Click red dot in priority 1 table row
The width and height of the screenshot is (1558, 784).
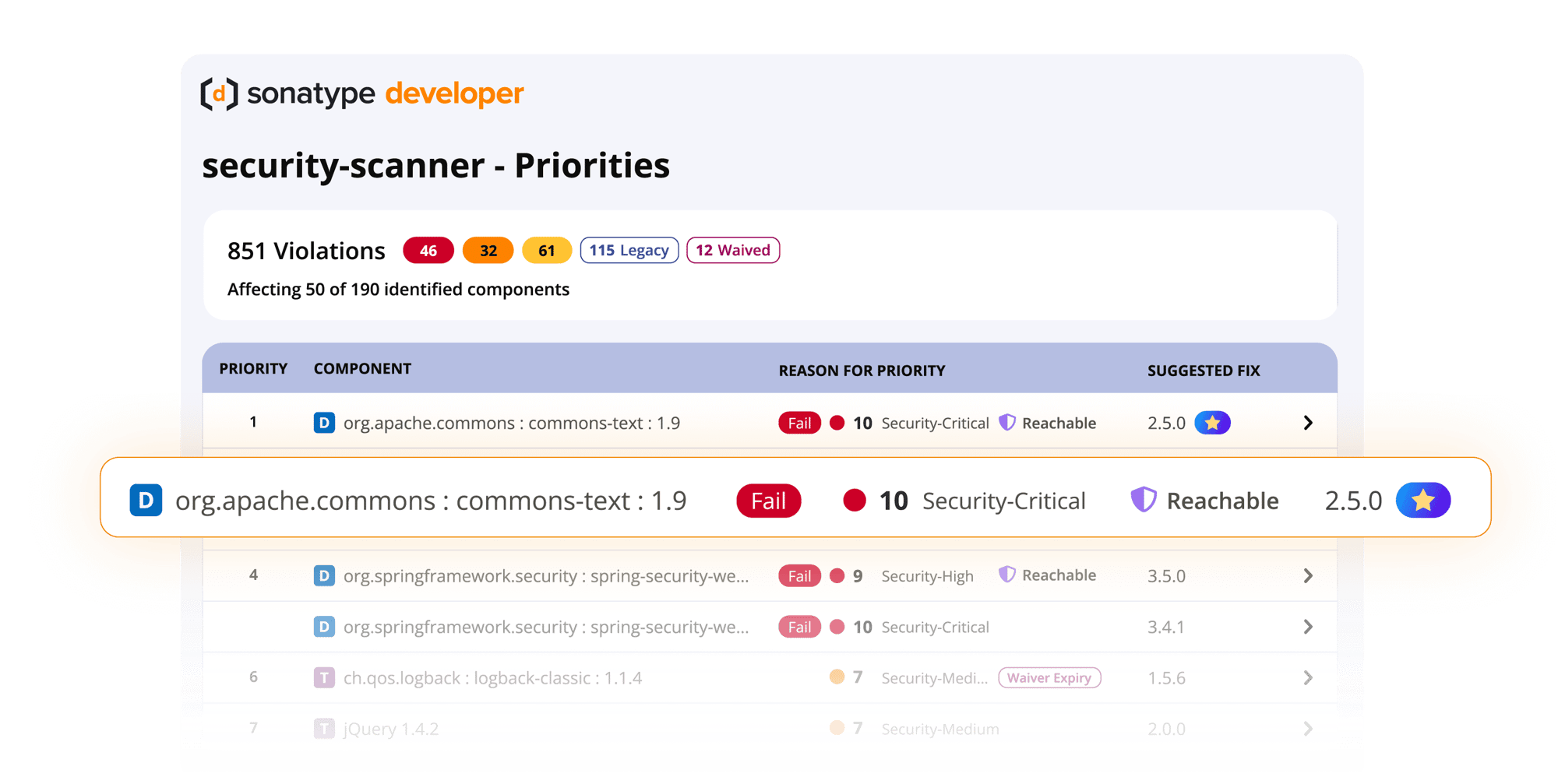point(837,423)
